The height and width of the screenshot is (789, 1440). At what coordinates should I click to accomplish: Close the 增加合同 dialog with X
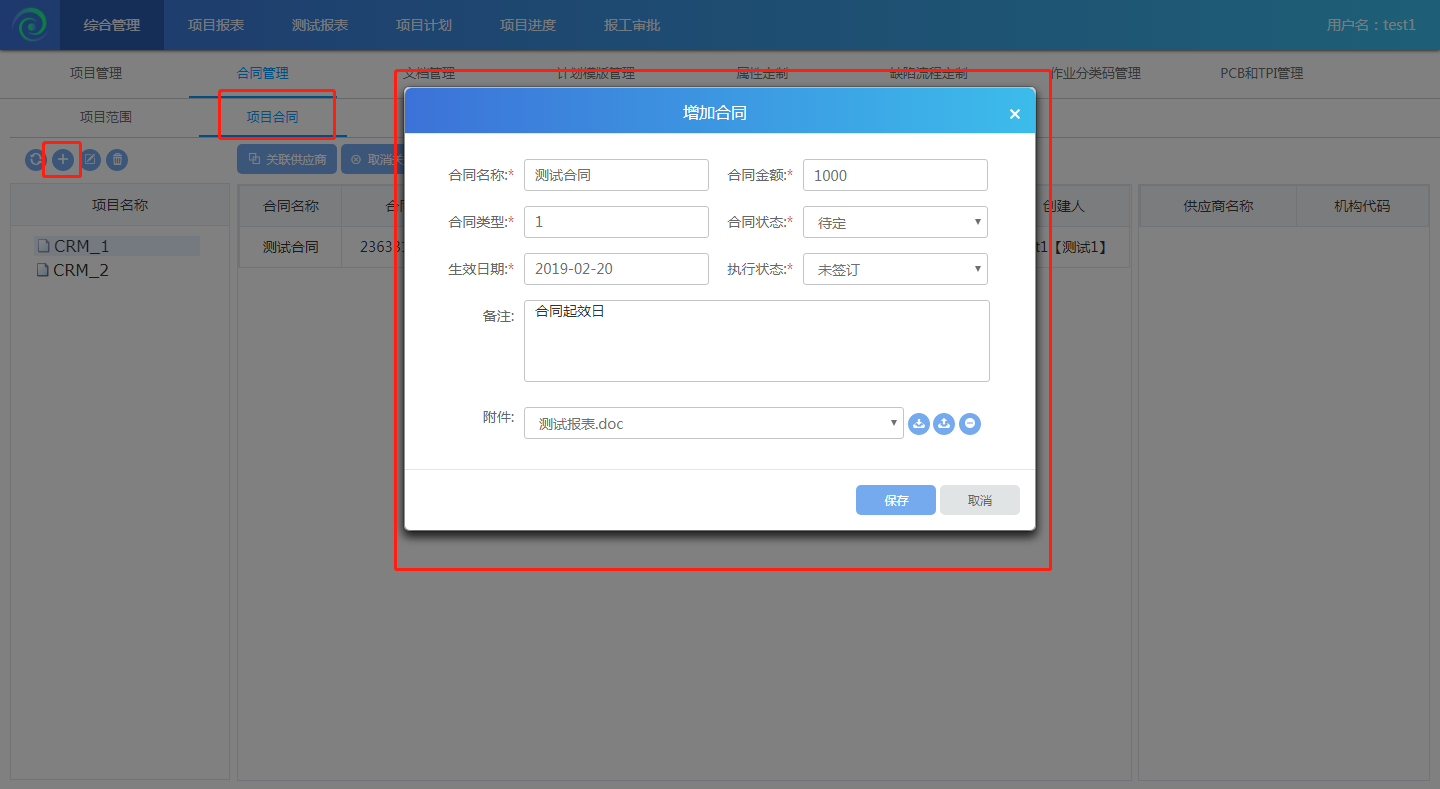[x=1014, y=114]
